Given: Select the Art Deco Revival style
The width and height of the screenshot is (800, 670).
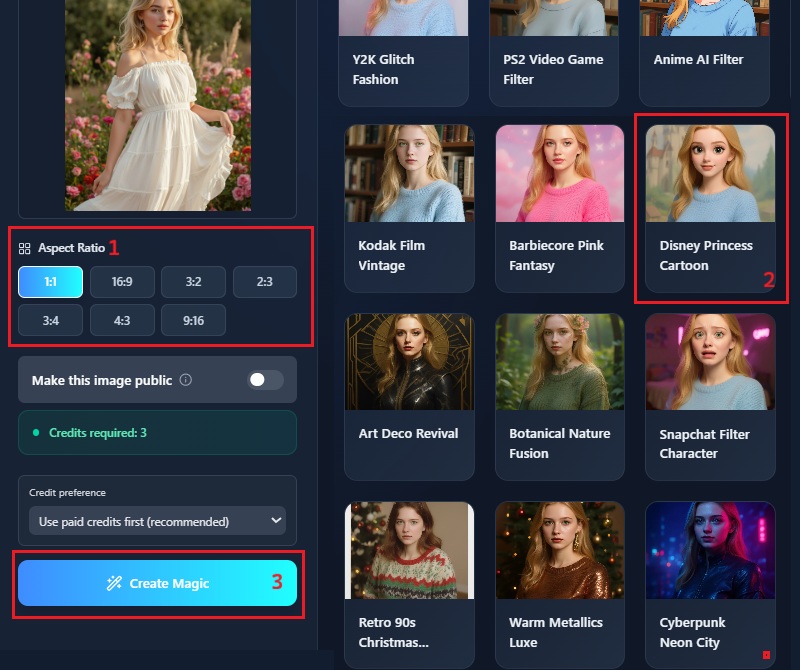Looking at the screenshot, I should pos(409,397).
